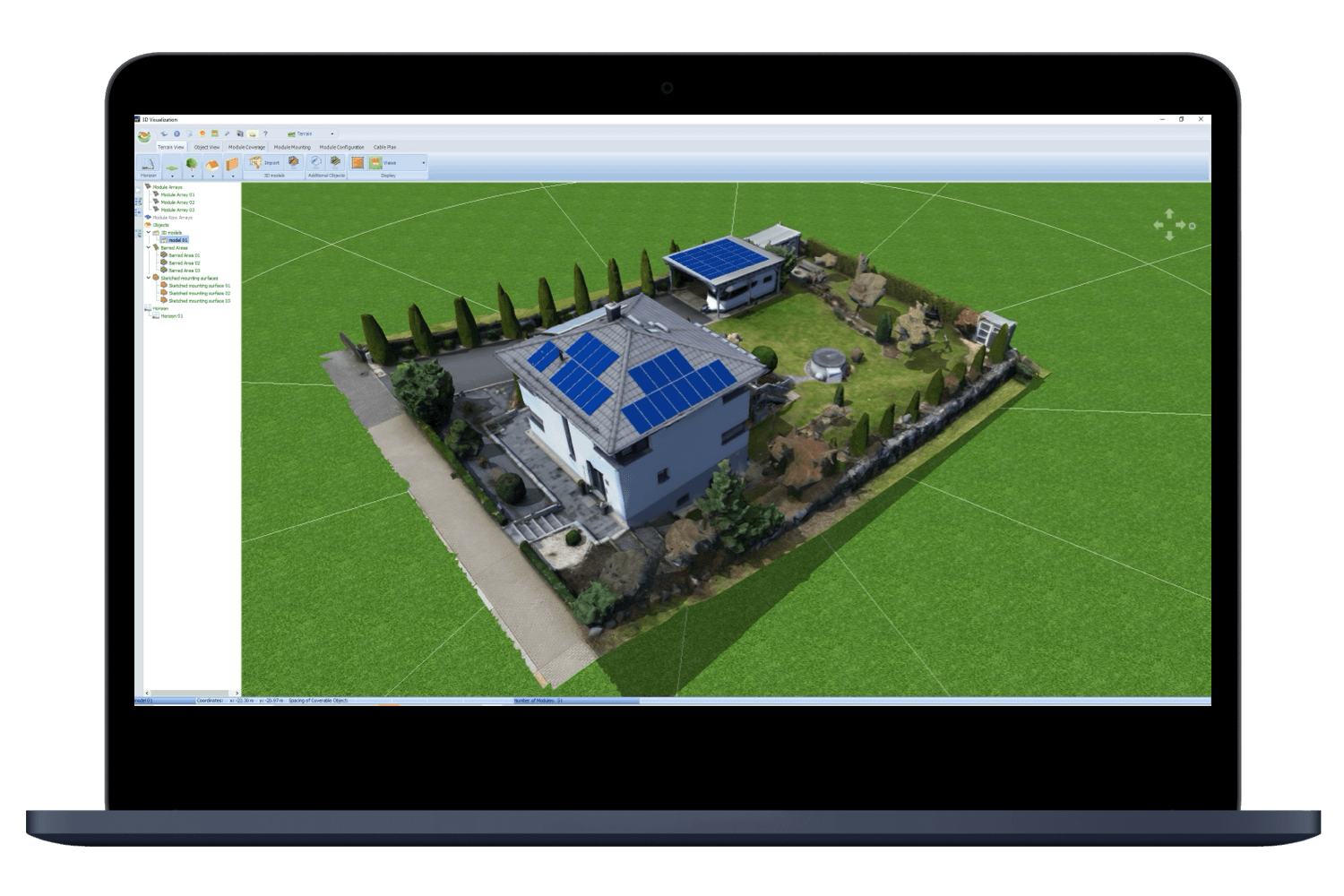Click the orange top-view Display icon

(357, 163)
